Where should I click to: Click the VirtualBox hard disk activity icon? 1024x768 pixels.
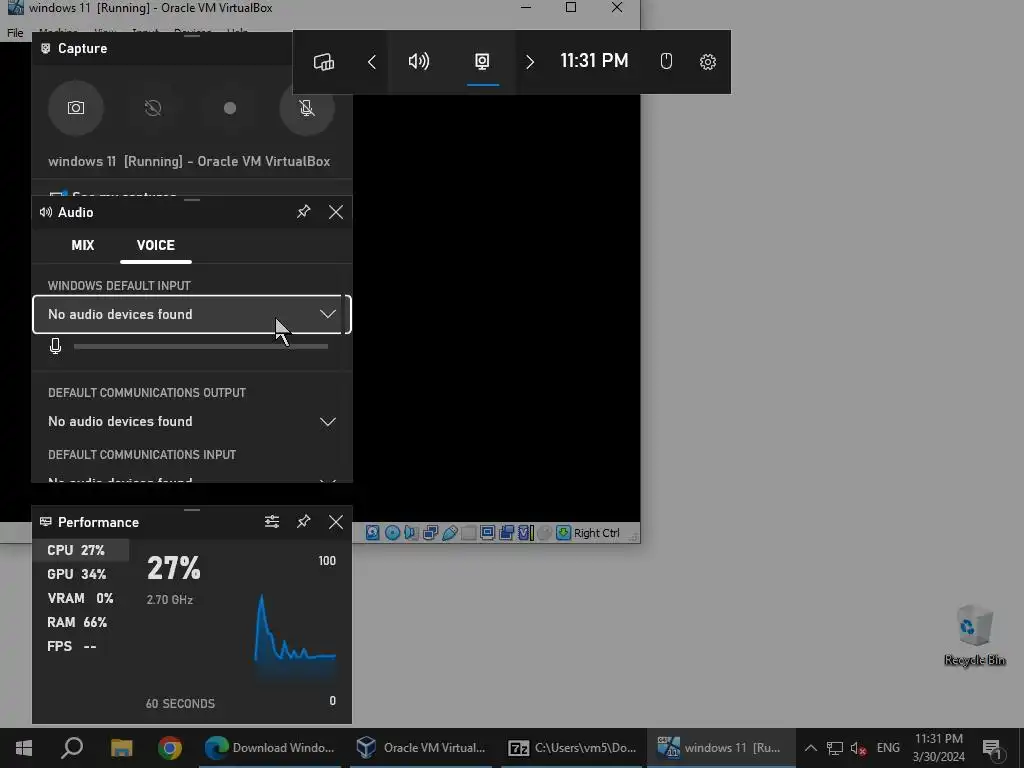click(x=372, y=533)
